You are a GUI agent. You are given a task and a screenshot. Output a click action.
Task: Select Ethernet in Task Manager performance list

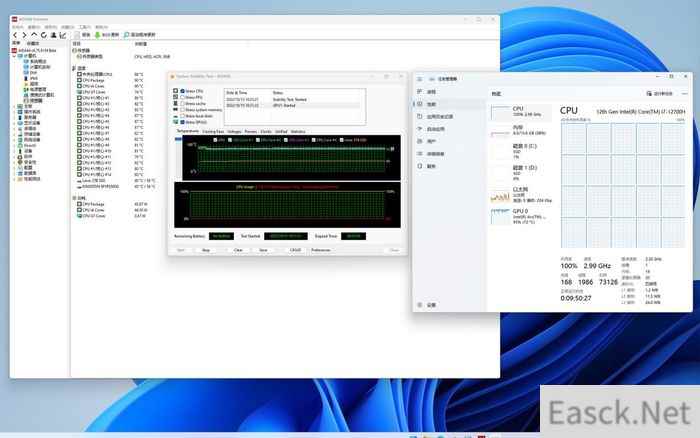point(521,195)
